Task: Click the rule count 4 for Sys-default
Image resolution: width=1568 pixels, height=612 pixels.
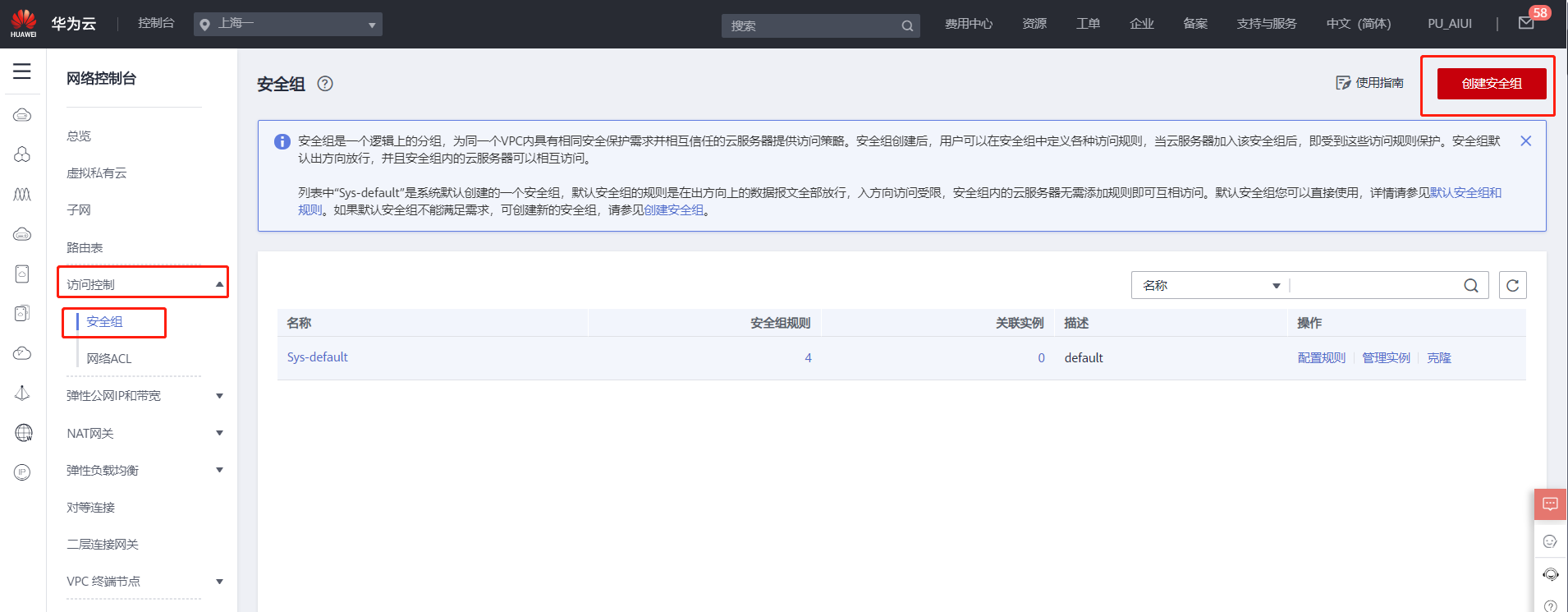Action: point(808,358)
